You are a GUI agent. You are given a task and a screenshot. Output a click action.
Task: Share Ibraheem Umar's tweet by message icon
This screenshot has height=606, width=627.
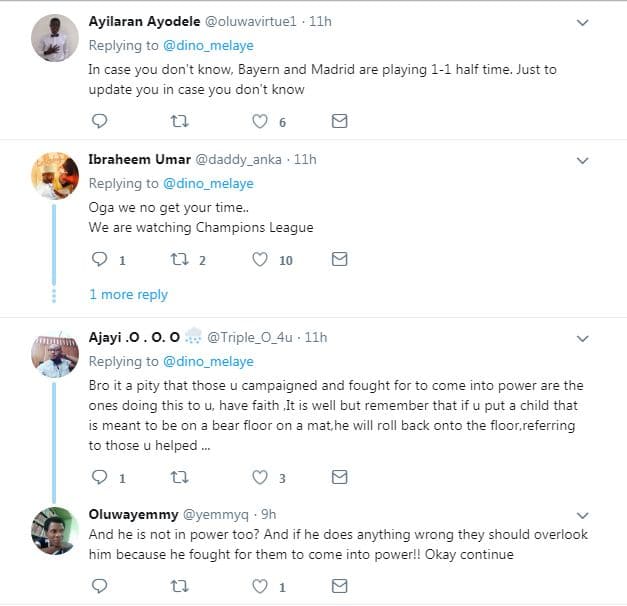pos(339,259)
